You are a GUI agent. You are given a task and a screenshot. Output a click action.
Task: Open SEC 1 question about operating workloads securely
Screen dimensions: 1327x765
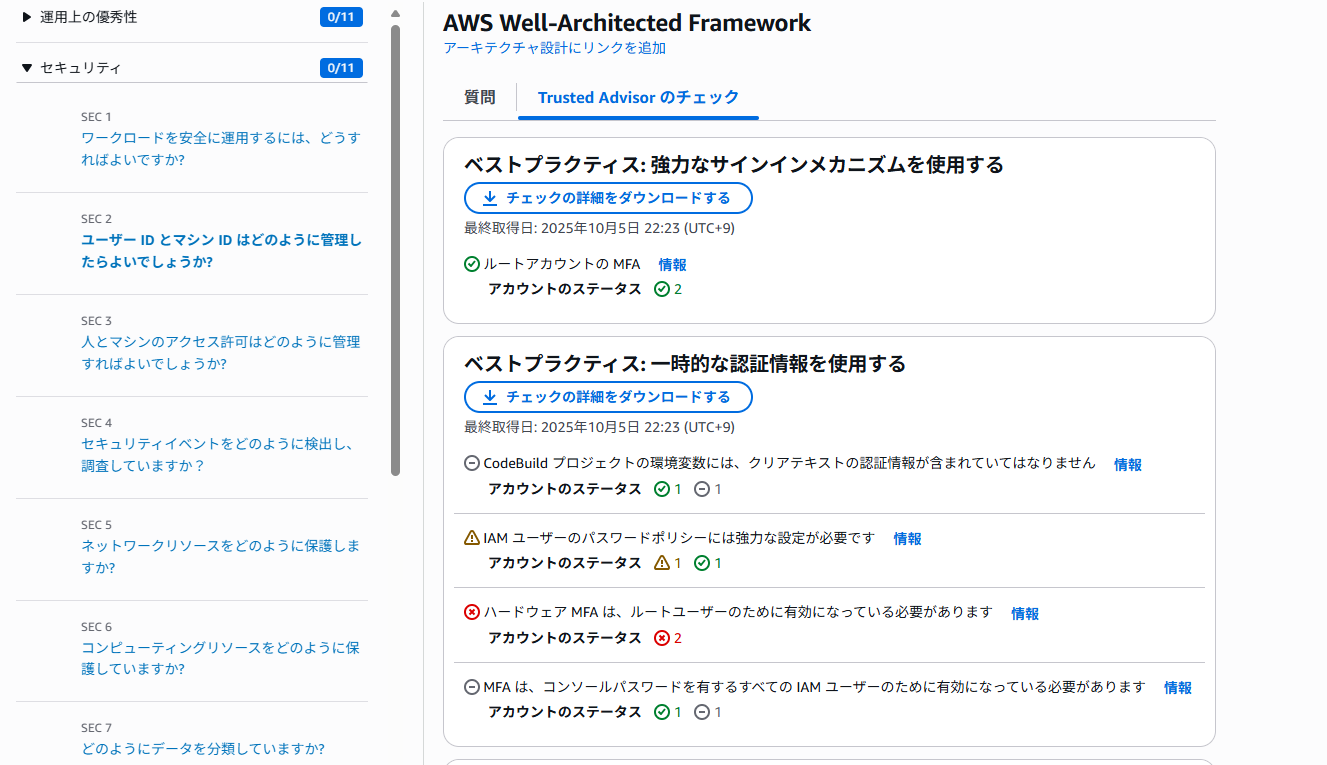point(220,148)
